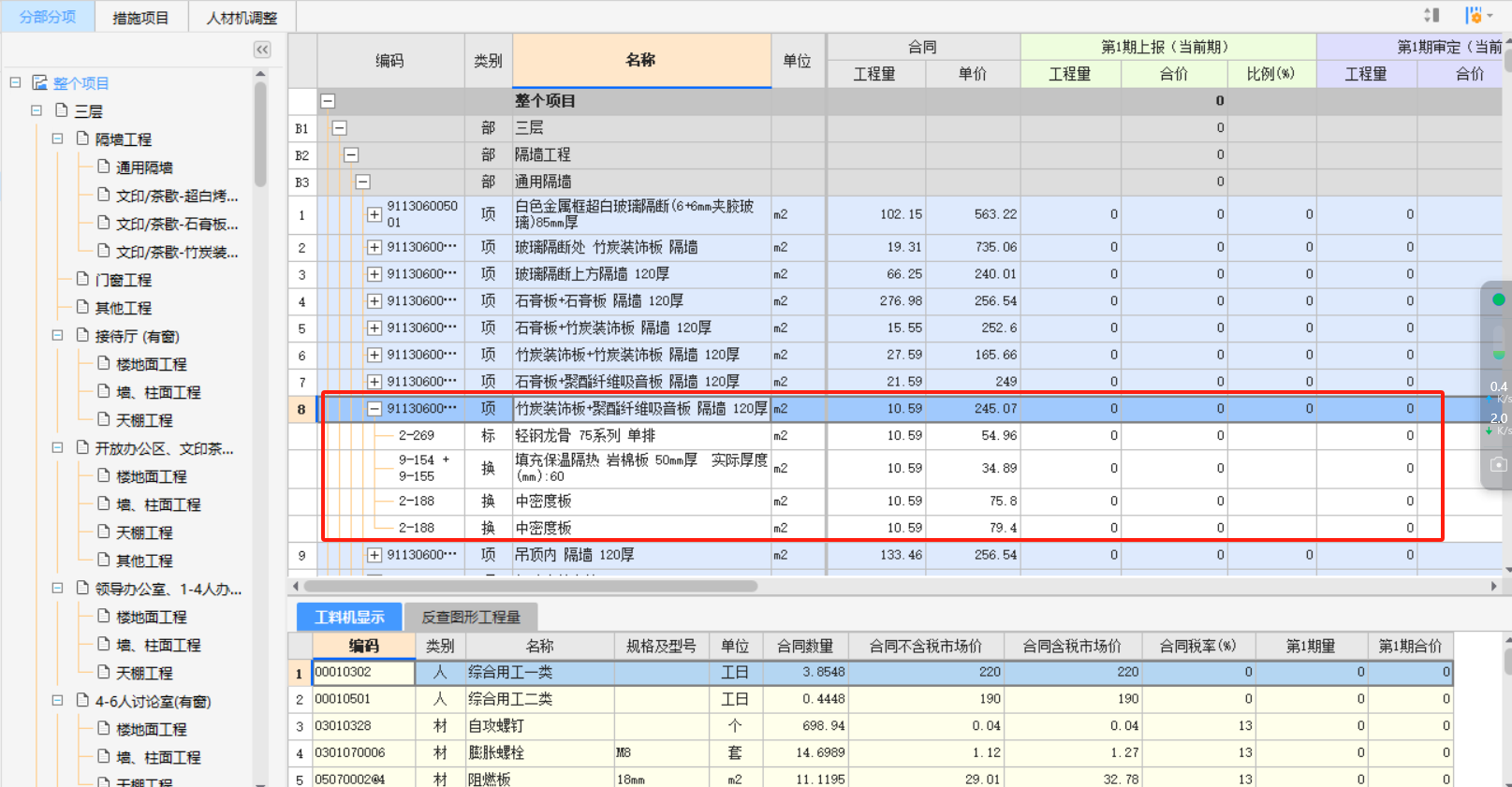
Task: Select the 工料机显示 tab
Action: click(x=349, y=617)
